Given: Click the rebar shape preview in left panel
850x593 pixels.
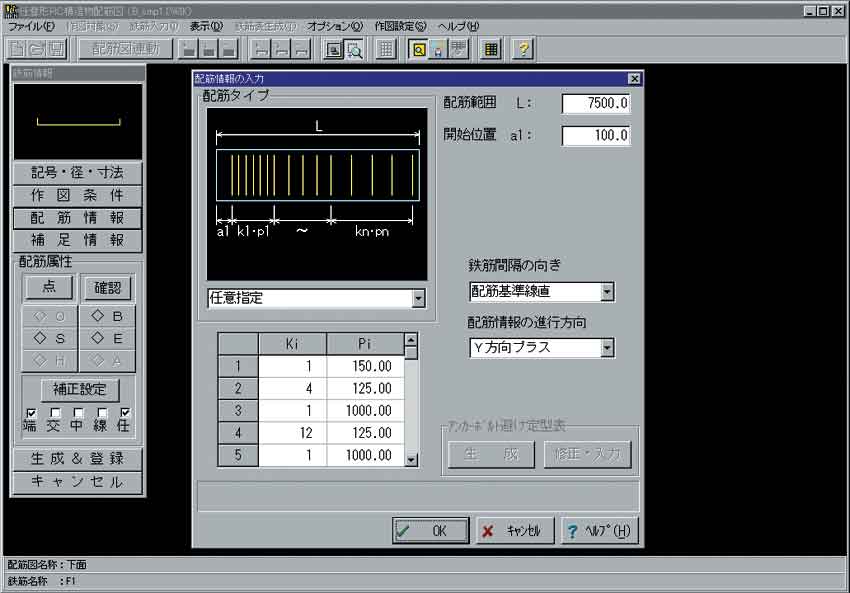Looking at the screenshot, I should tap(78, 121).
